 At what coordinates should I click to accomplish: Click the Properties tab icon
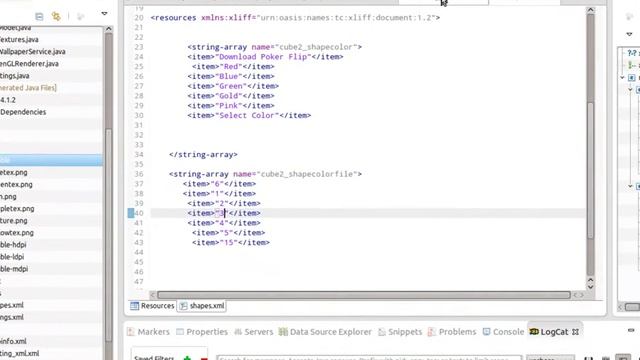[x=180, y=332]
